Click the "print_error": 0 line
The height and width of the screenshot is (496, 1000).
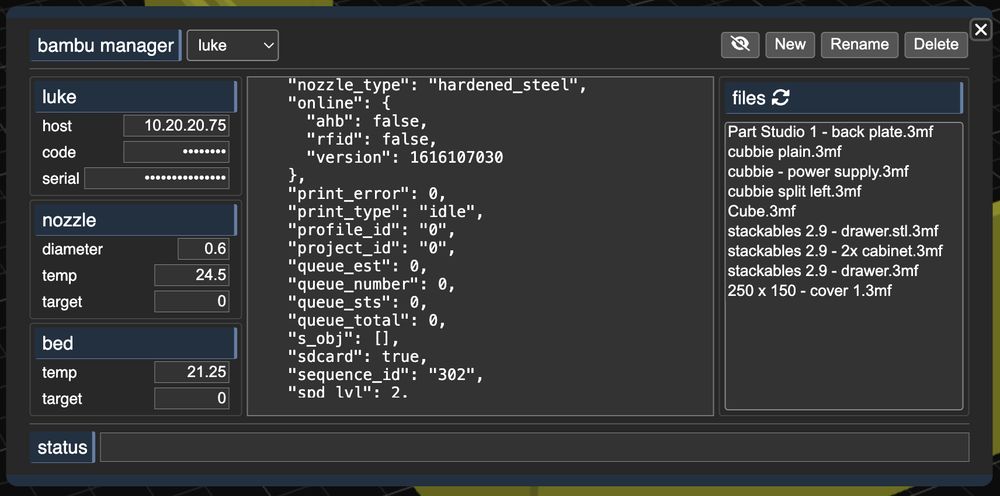click(367, 193)
